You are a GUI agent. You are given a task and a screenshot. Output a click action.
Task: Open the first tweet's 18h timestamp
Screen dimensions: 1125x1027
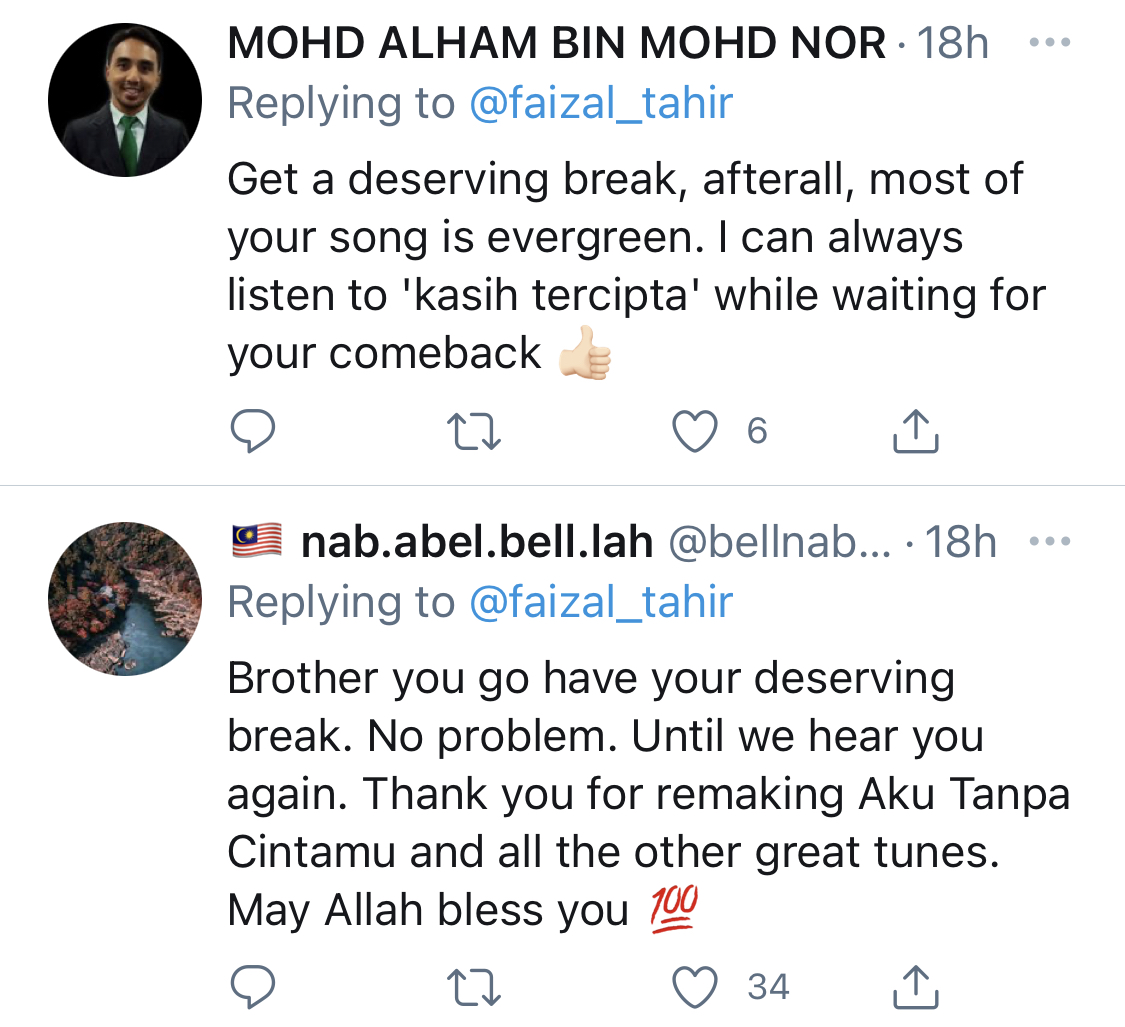point(953,44)
